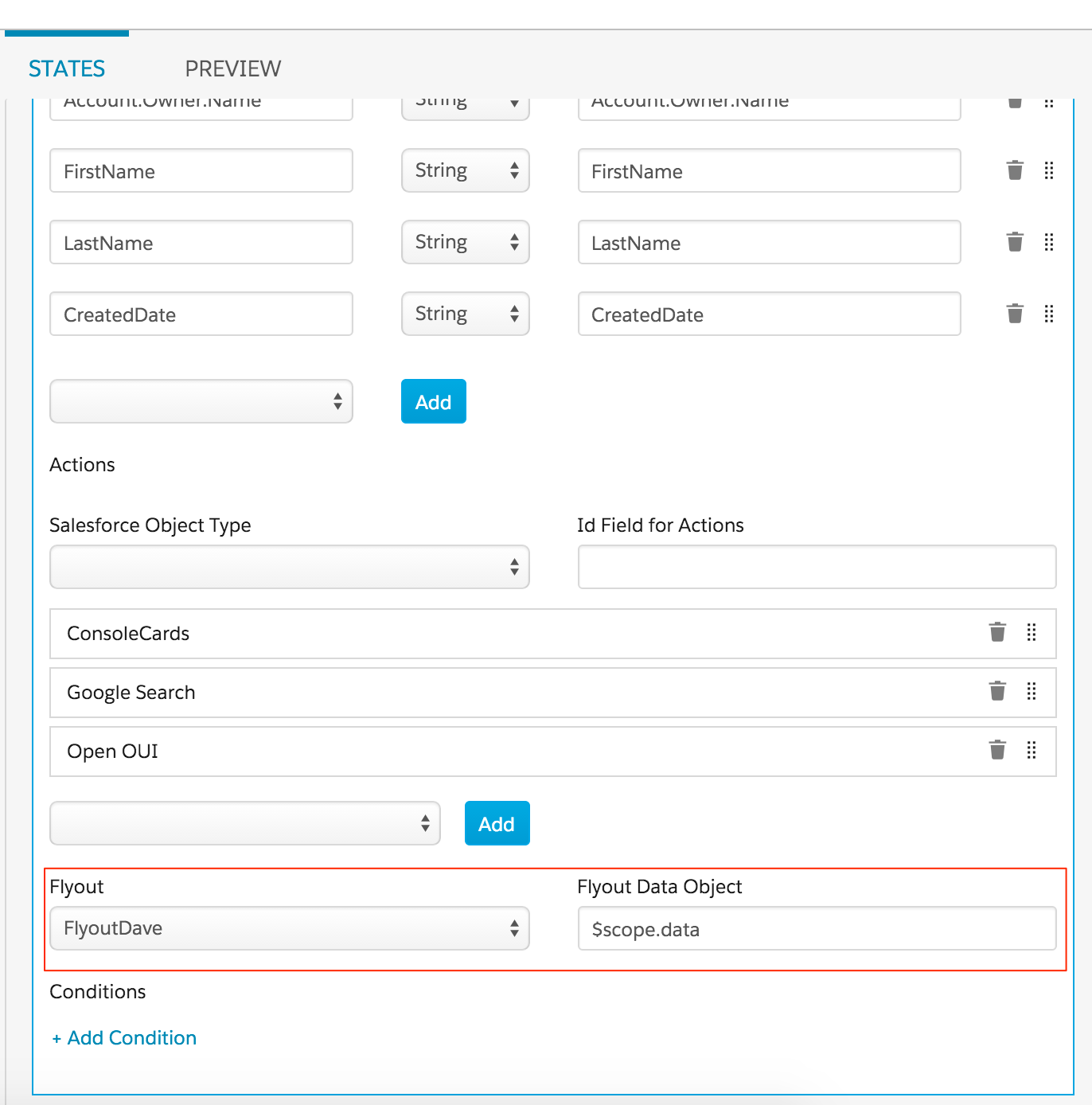
Task: Click the Flyout Data Object input field
Action: coord(817,928)
